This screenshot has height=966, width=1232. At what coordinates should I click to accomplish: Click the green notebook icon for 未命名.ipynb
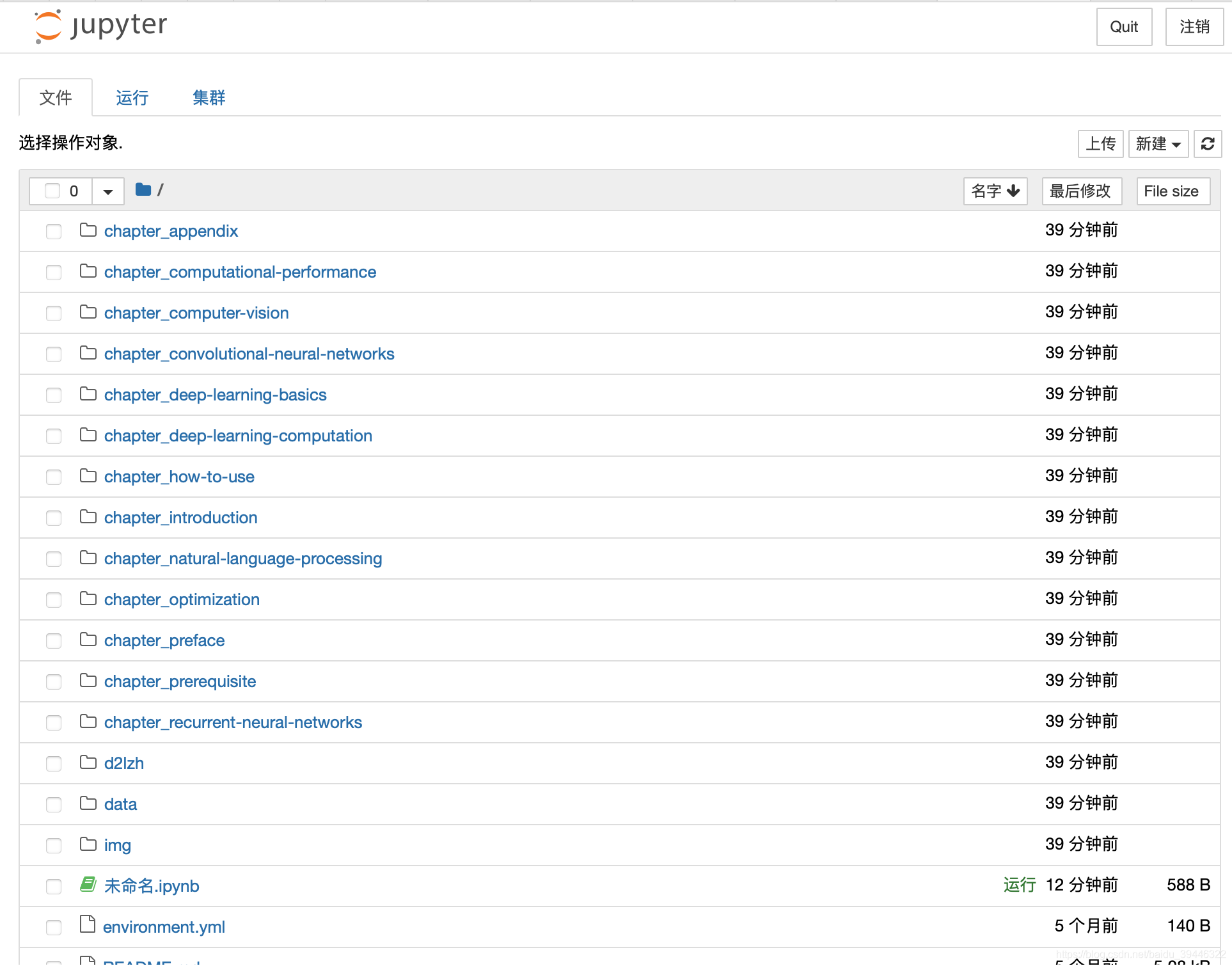[88, 885]
